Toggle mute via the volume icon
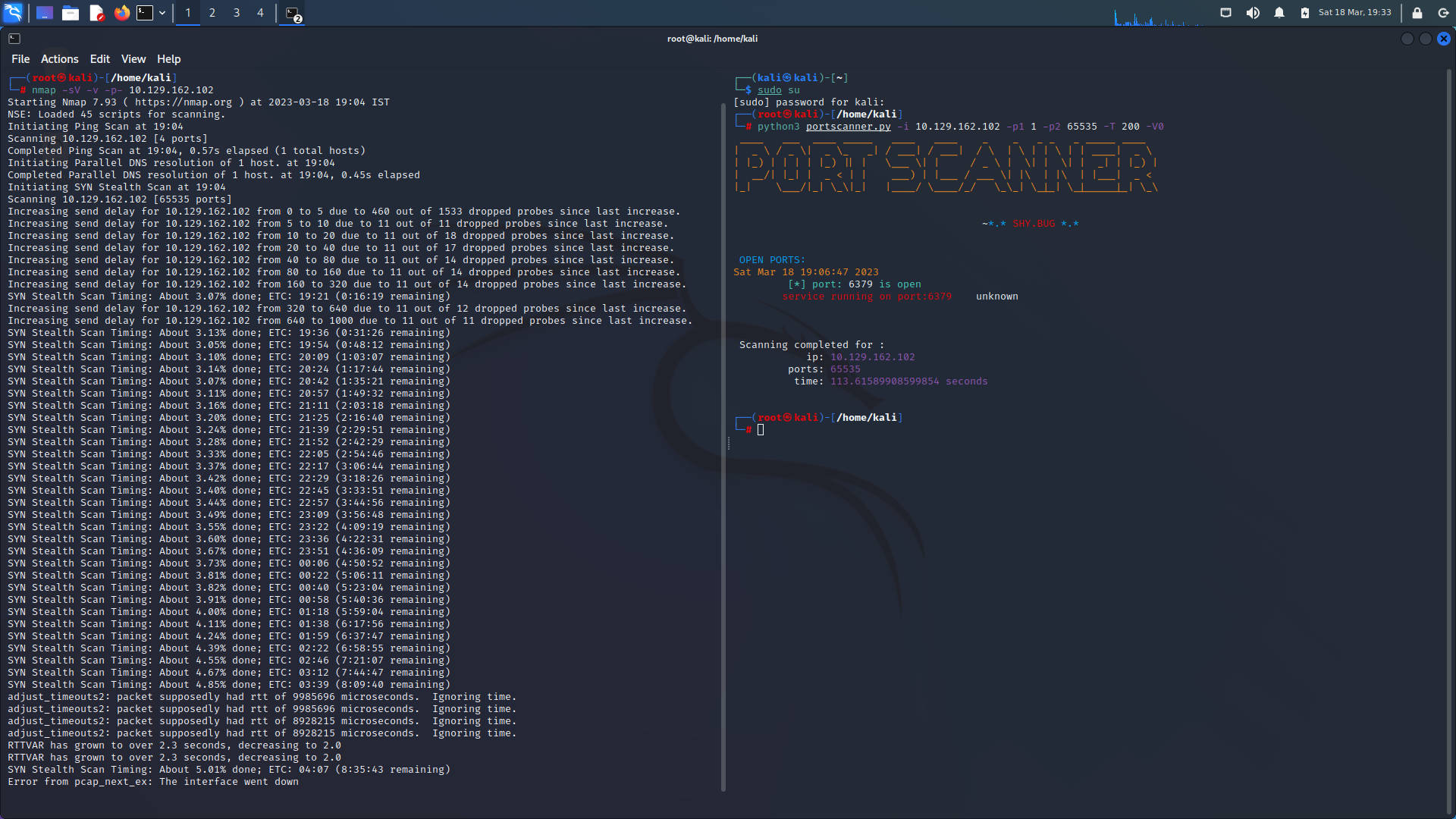This screenshot has width=1456, height=819. pos(1254,13)
